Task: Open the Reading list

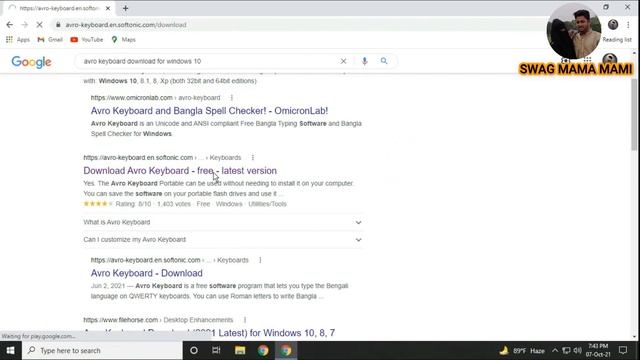Action: [x=617, y=40]
